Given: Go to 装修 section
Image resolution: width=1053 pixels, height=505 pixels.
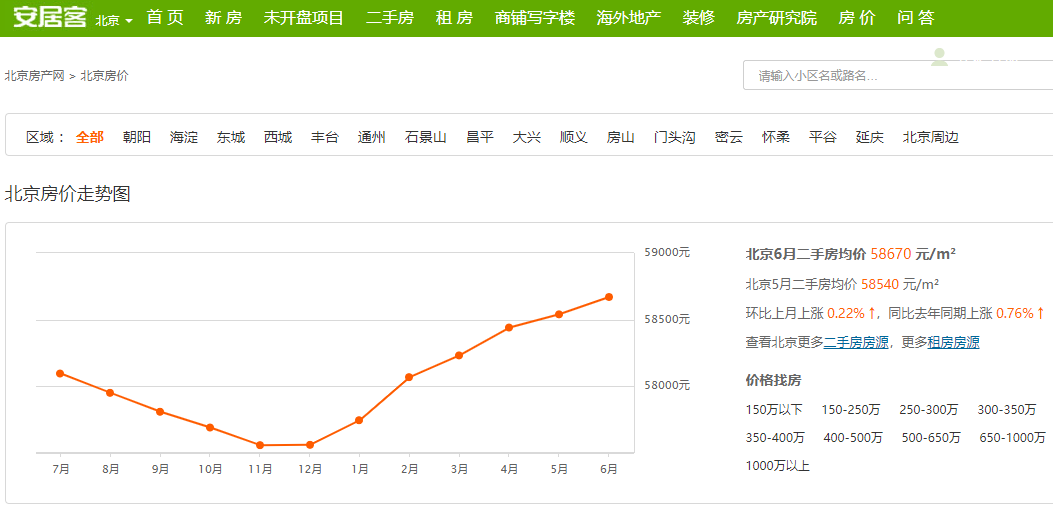Looking at the screenshot, I should [698, 18].
